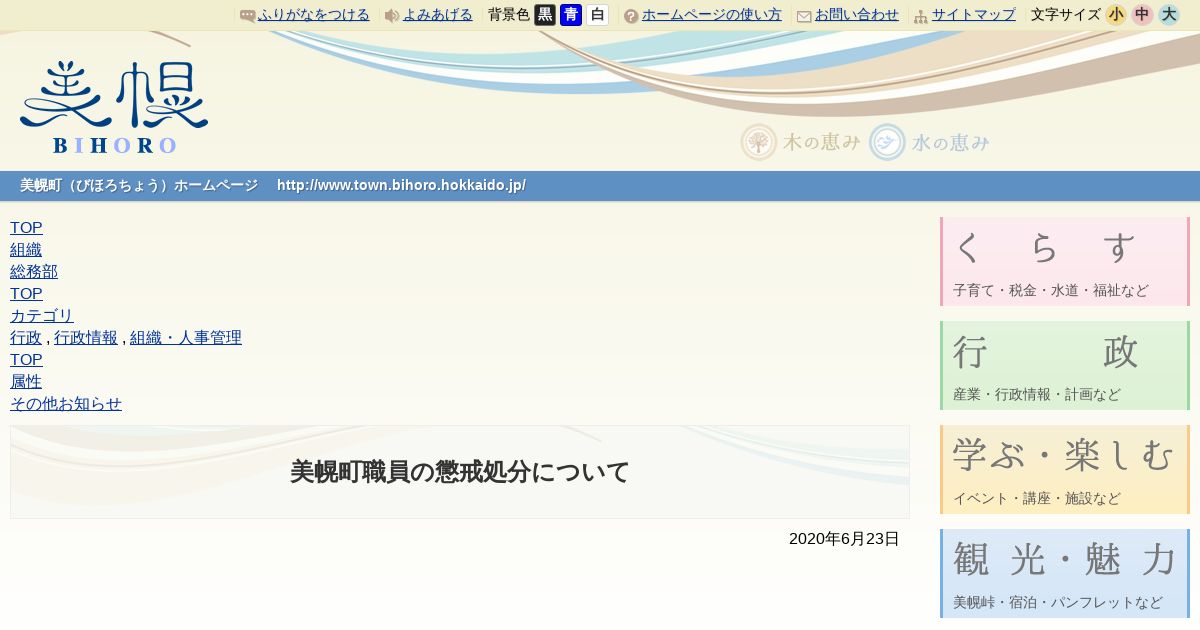Set background color to blue (青)
This screenshot has height=630, width=1200.
571,15
